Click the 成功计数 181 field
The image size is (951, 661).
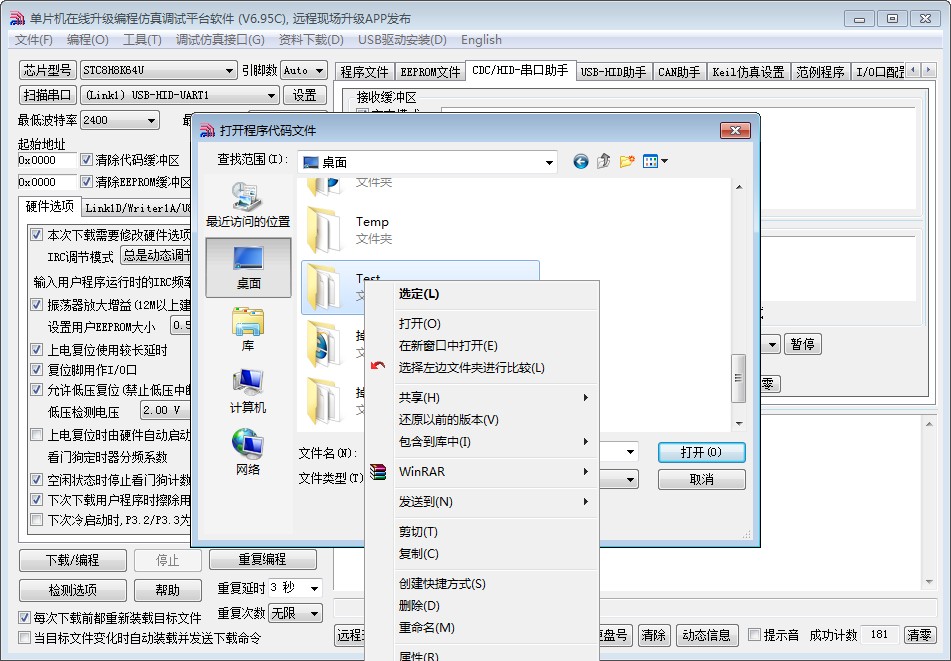879,634
